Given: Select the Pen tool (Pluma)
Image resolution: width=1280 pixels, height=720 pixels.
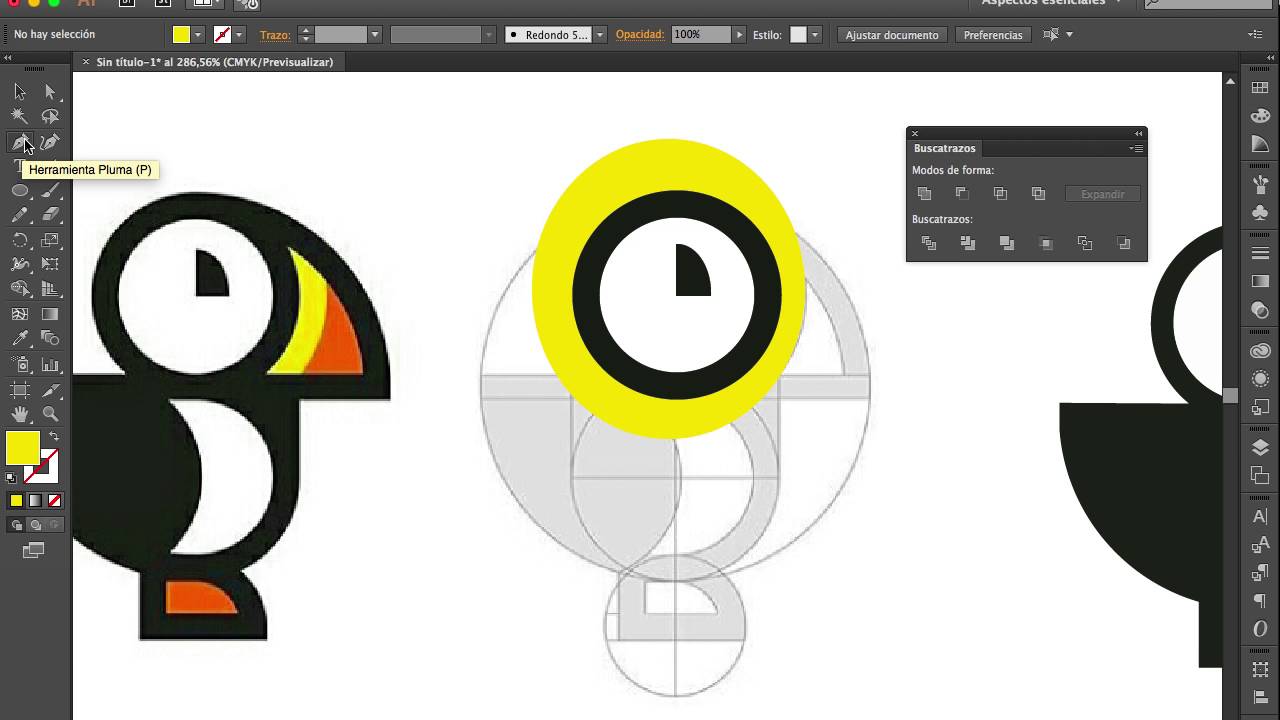Looking at the screenshot, I should (20, 141).
